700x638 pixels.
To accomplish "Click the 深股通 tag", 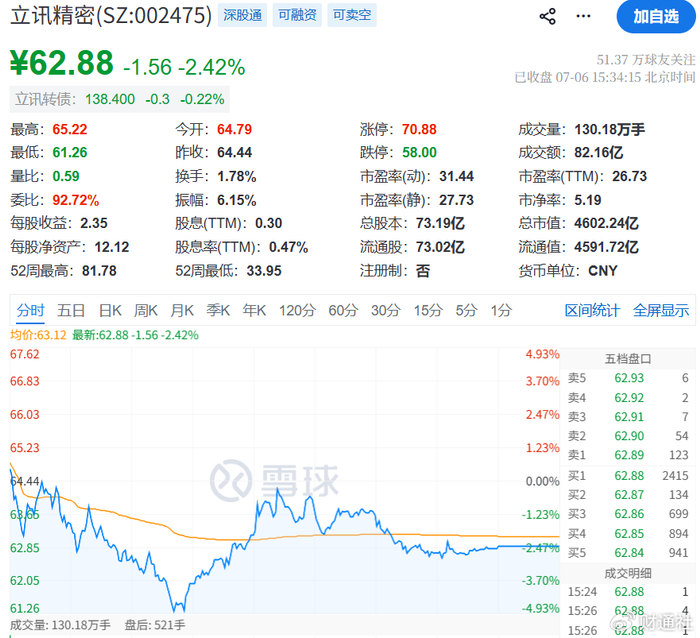I will point(242,15).
